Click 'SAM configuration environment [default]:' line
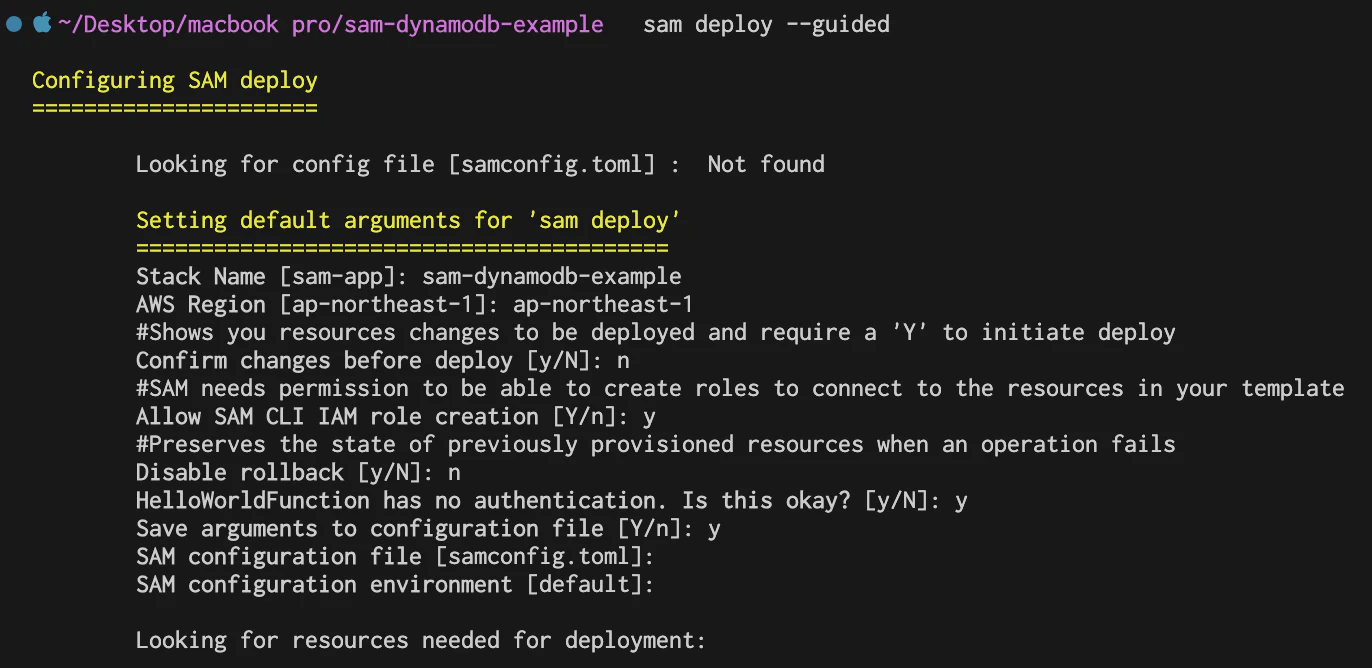 click(395, 584)
